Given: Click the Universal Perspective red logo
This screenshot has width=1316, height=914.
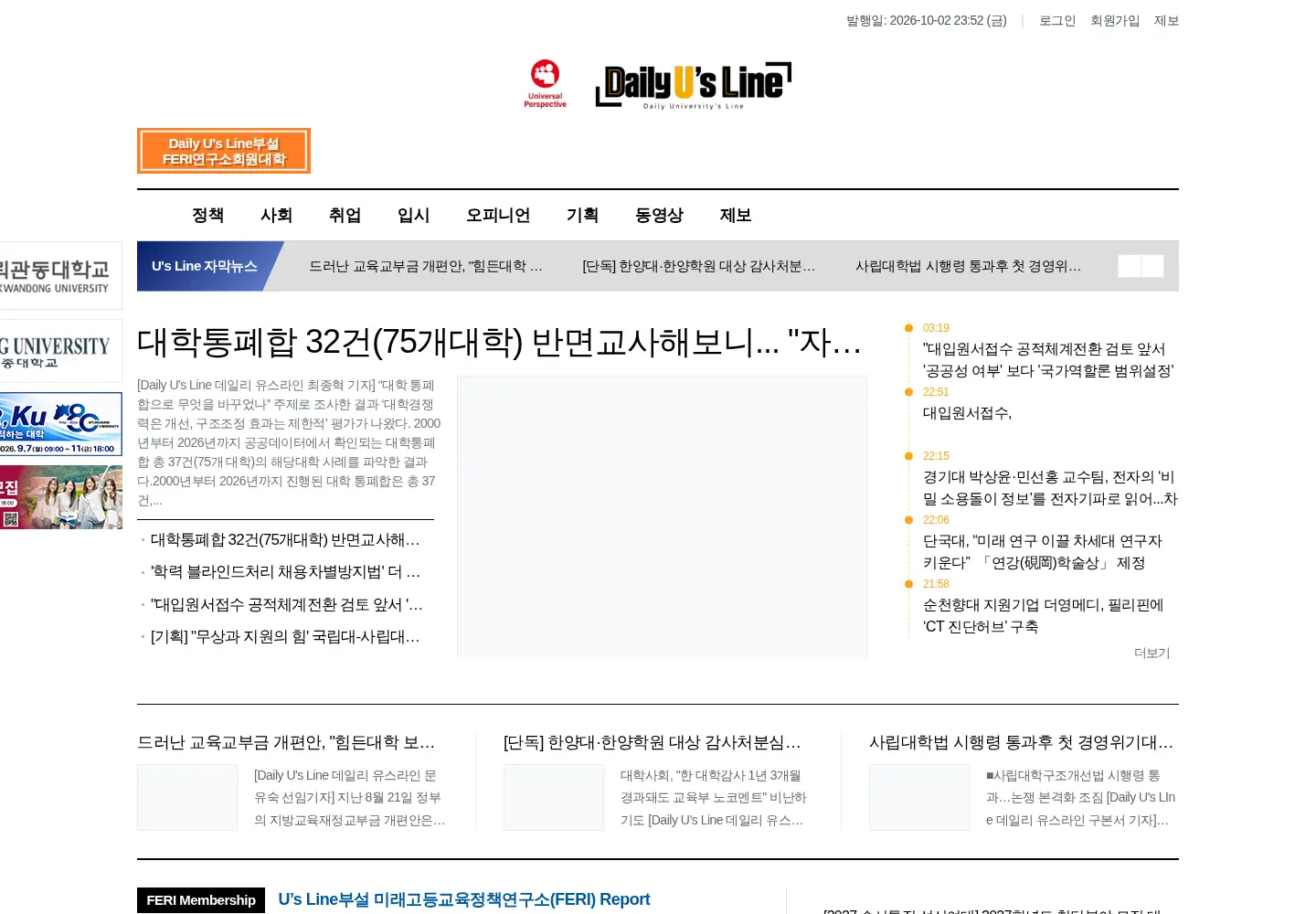Looking at the screenshot, I should point(546,84).
